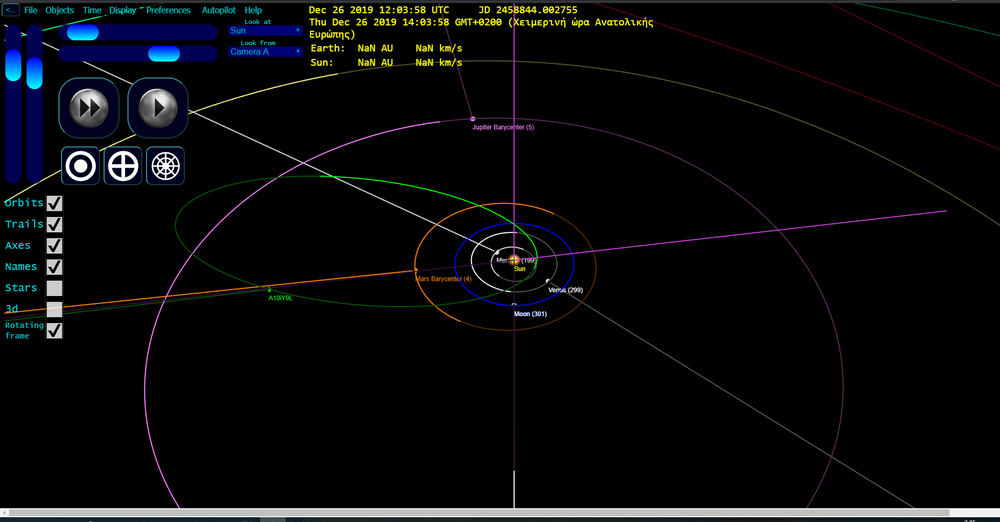
Task: Click the Jupiter Barycenter (5) label
Action: 503,128
